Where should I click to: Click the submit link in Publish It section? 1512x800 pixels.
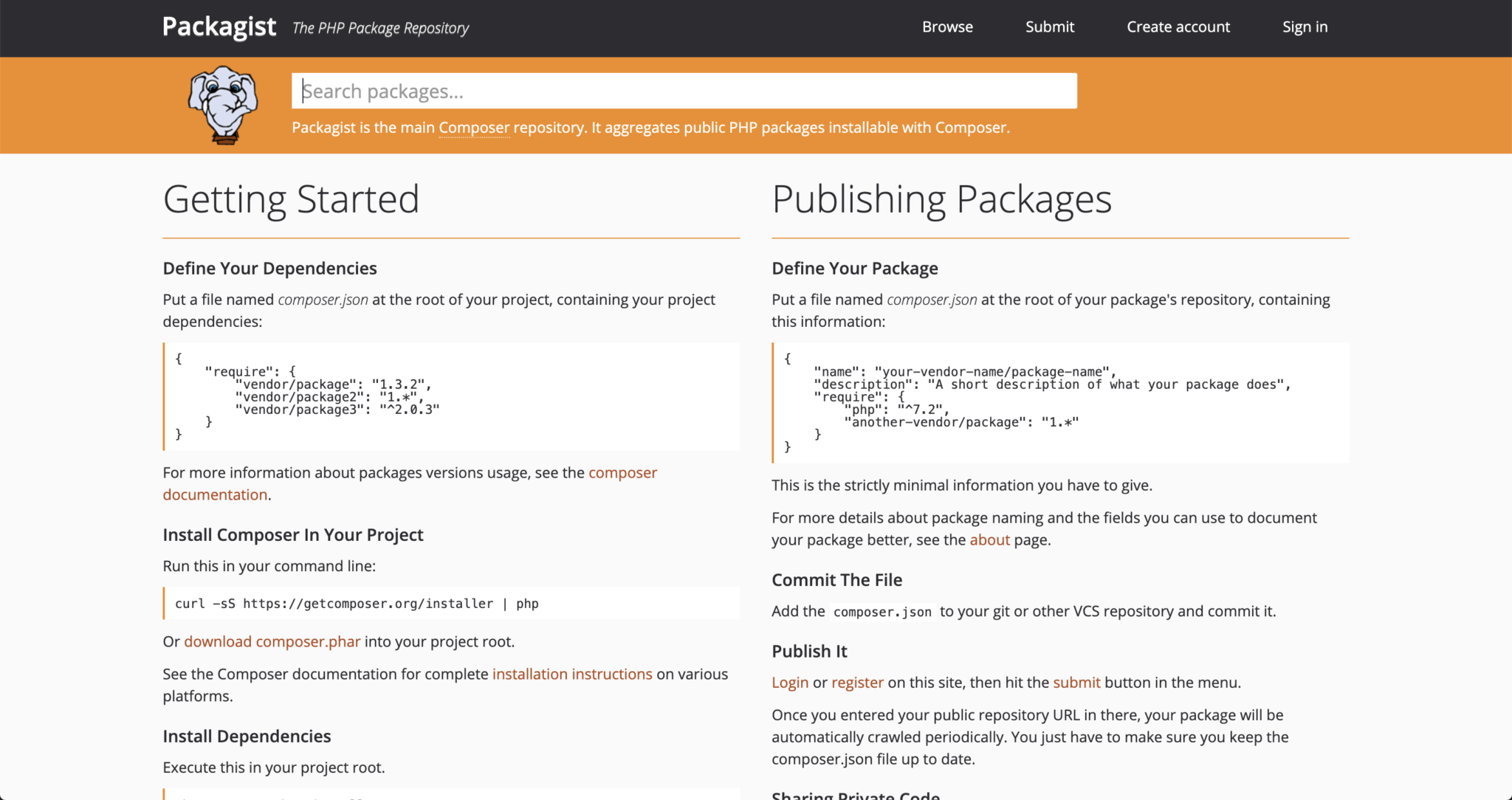coord(1076,682)
